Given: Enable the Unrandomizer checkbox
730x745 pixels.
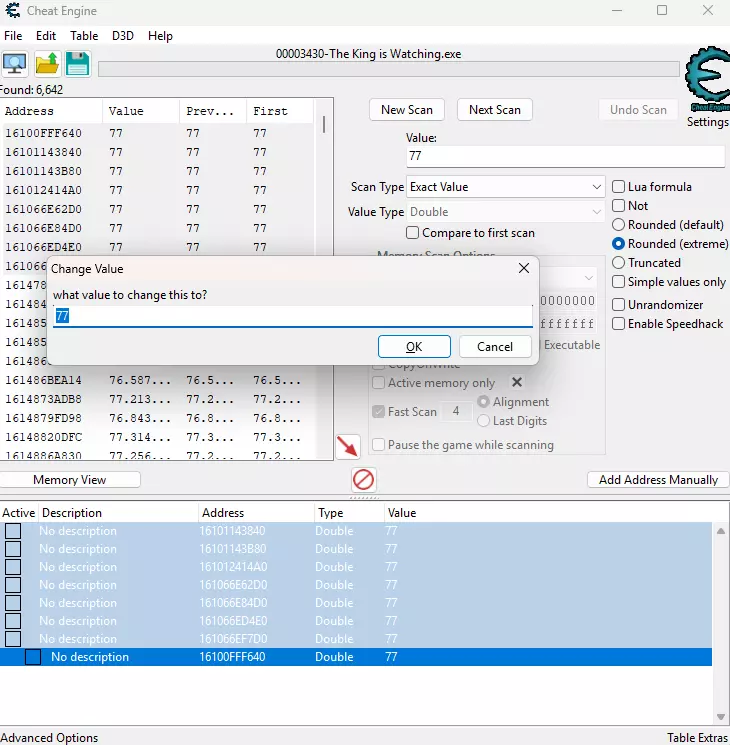Looking at the screenshot, I should [x=618, y=305].
